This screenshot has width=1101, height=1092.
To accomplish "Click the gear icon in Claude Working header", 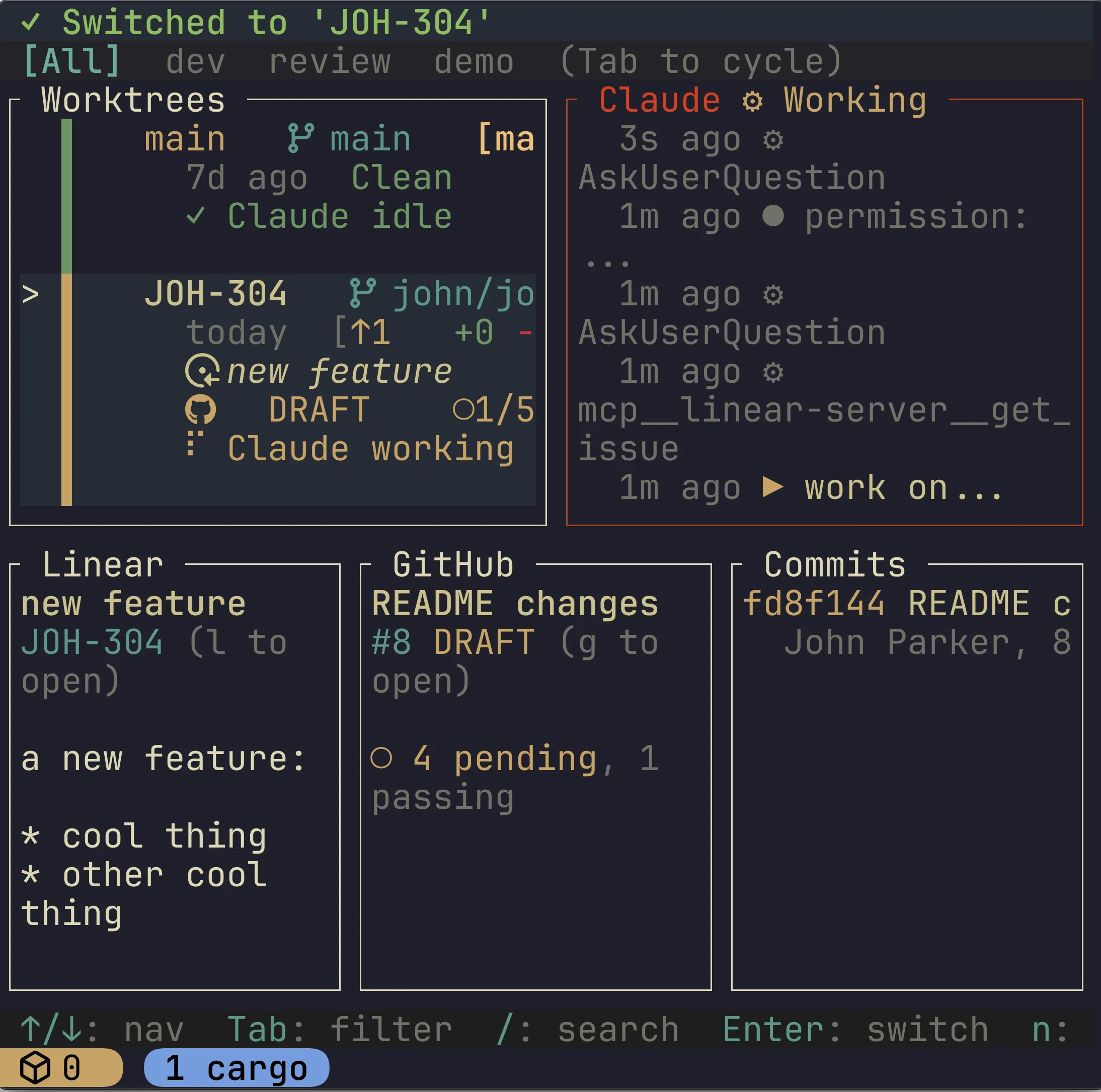I will [x=752, y=100].
